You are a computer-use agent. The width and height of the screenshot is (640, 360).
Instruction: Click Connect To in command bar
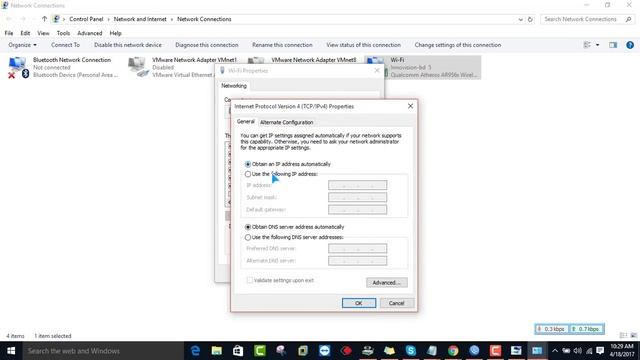(65, 45)
